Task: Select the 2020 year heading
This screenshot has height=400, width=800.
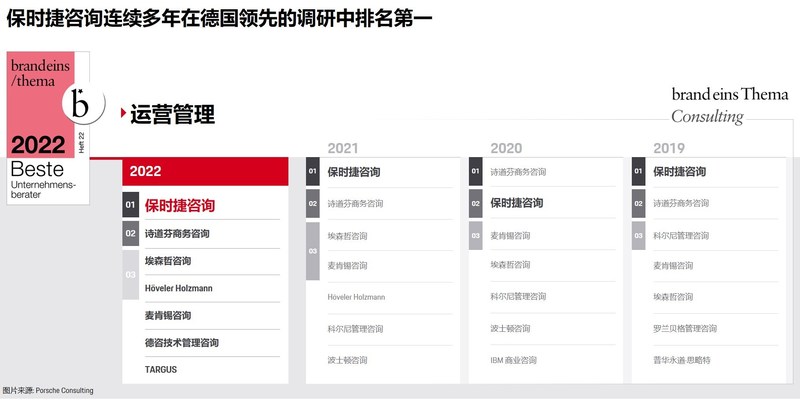Action: [506, 148]
